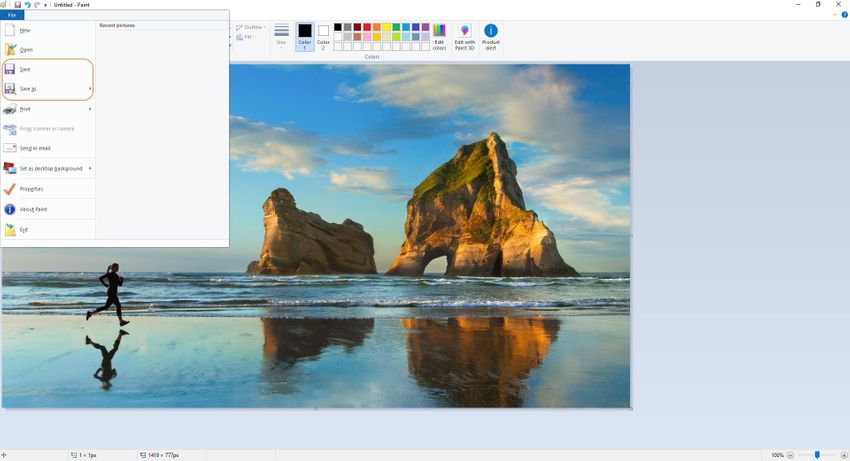Choose Open from the File menu

[x=26, y=49]
